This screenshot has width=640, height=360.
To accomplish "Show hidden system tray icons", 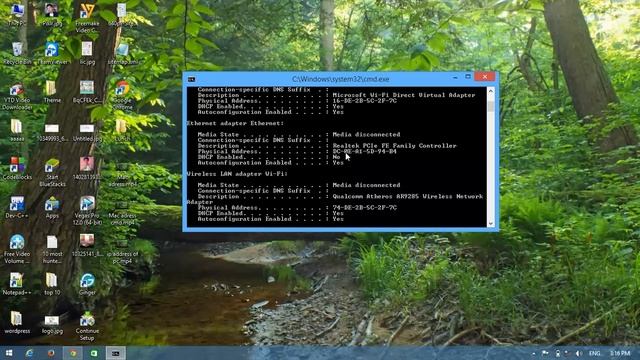I will click(533, 353).
